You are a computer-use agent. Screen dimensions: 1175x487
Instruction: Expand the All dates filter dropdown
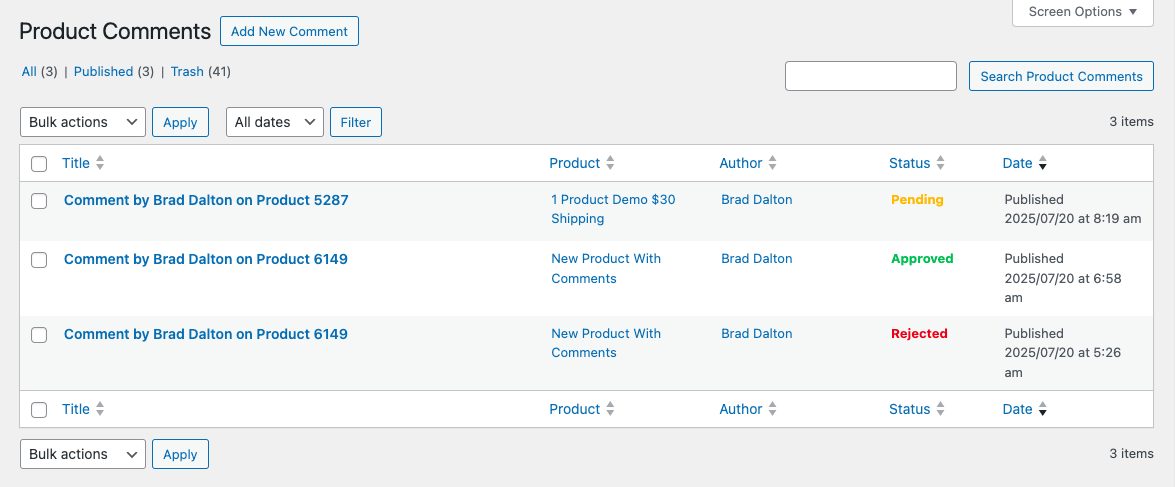275,122
